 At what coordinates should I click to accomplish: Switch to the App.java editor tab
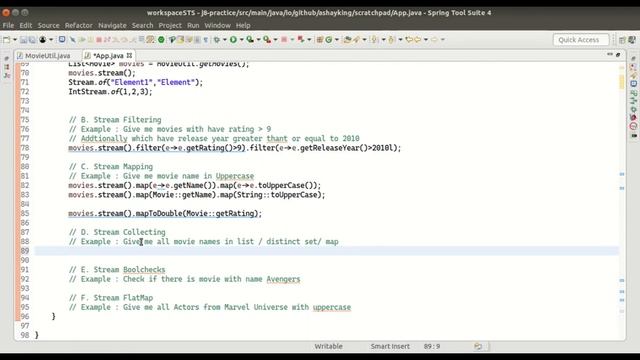point(108,56)
